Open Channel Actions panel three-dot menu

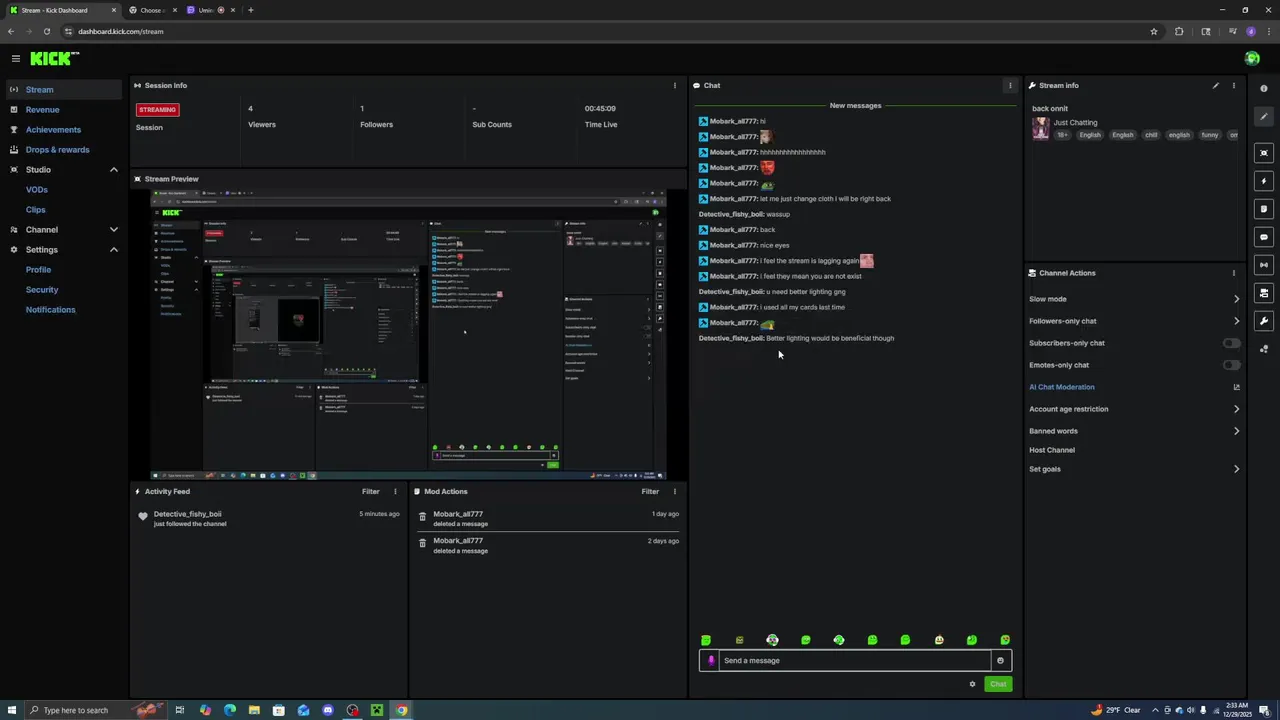pyautogui.click(x=1234, y=273)
